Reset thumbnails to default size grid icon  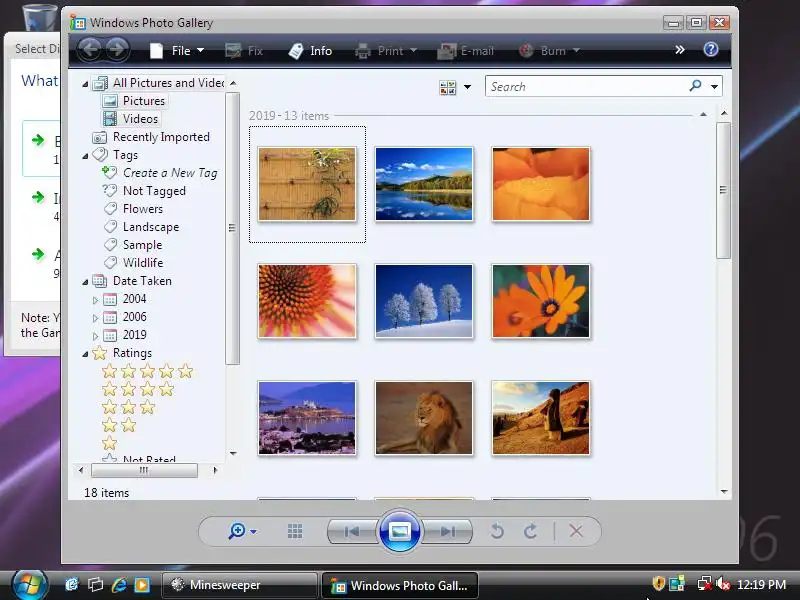click(x=295, y=531)
